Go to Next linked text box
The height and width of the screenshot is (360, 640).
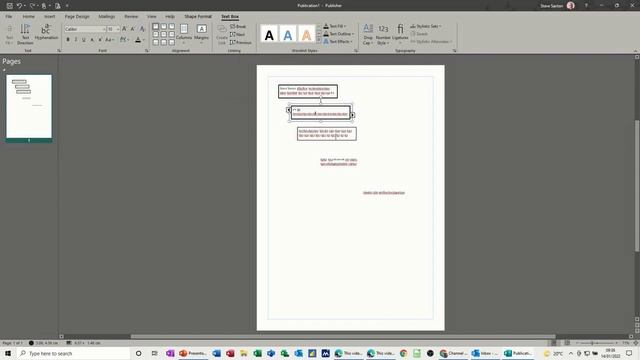coord(237,35)
